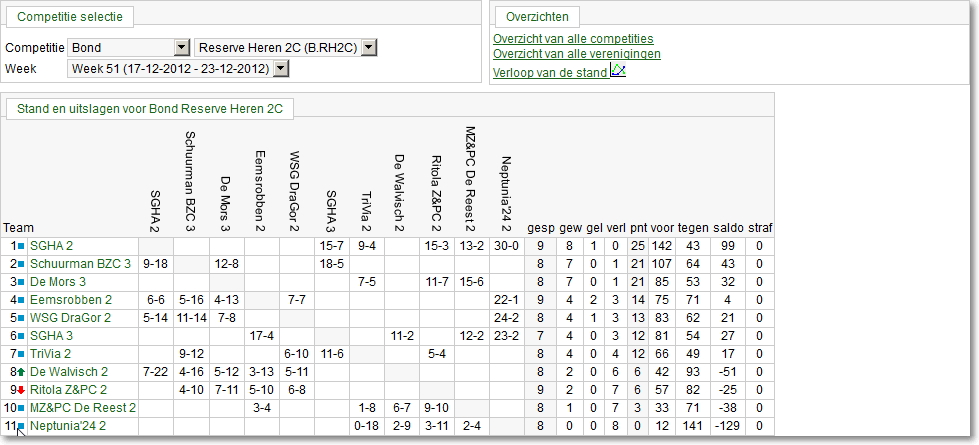The image size is (979, 445).
Task: Click blue square icon beside SGHA 2 rank
Action: [x=21, y=247]
